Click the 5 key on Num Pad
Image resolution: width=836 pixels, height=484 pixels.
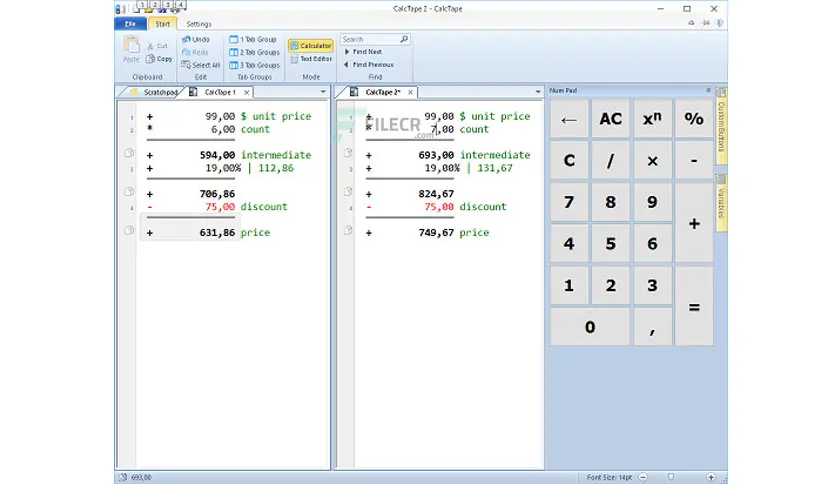coord(610,244)
